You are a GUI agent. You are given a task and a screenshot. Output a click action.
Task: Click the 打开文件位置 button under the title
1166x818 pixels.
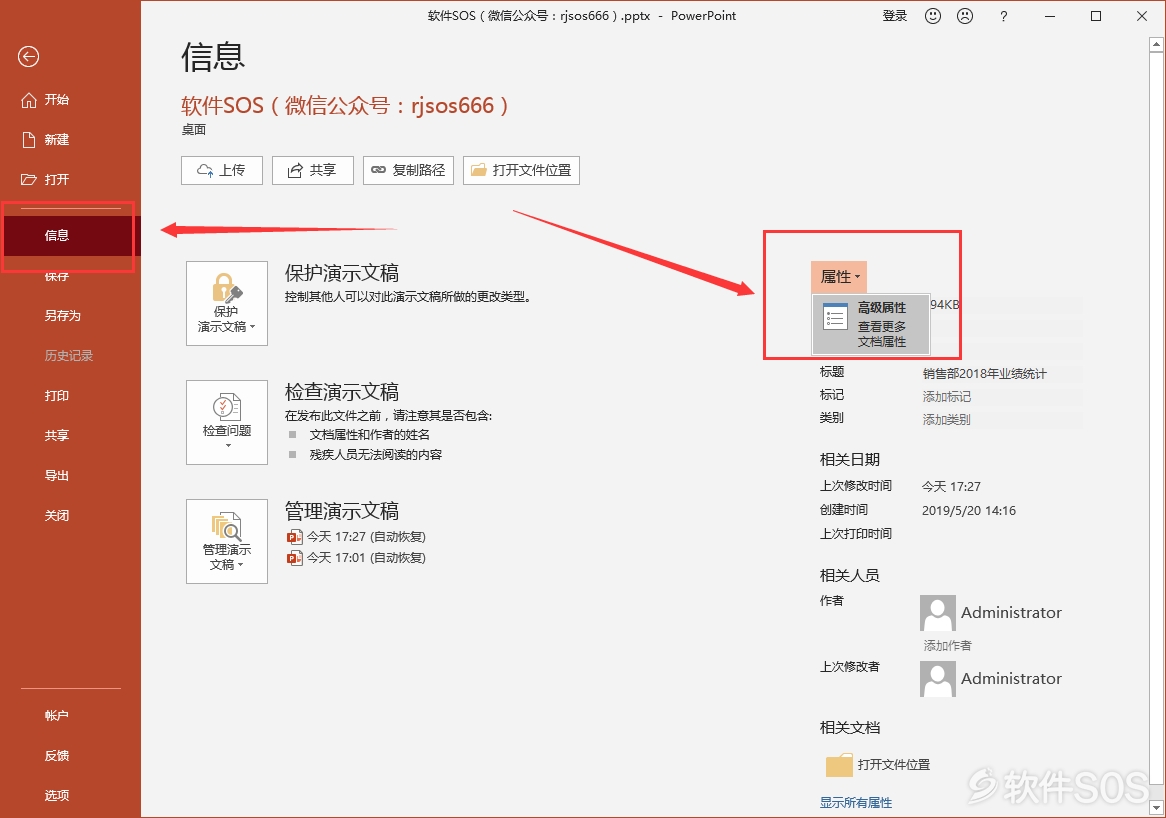click(x=521, y=170)
